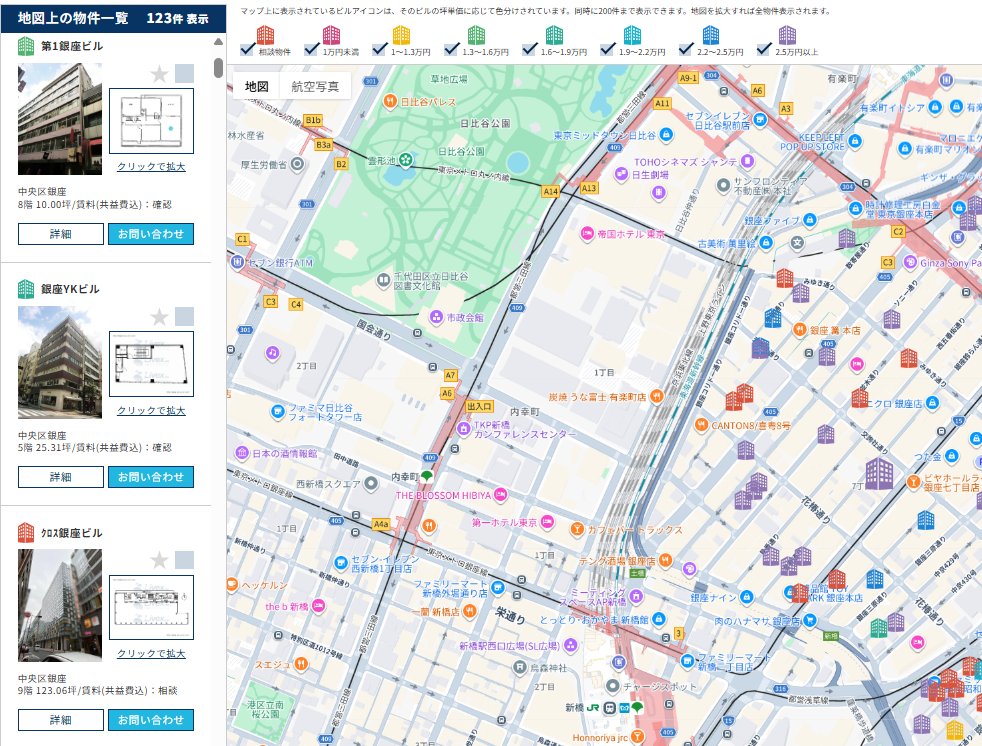Select the カフェバー トラックス marker
This screenshot has width=982, height=746.
(577, 529)
